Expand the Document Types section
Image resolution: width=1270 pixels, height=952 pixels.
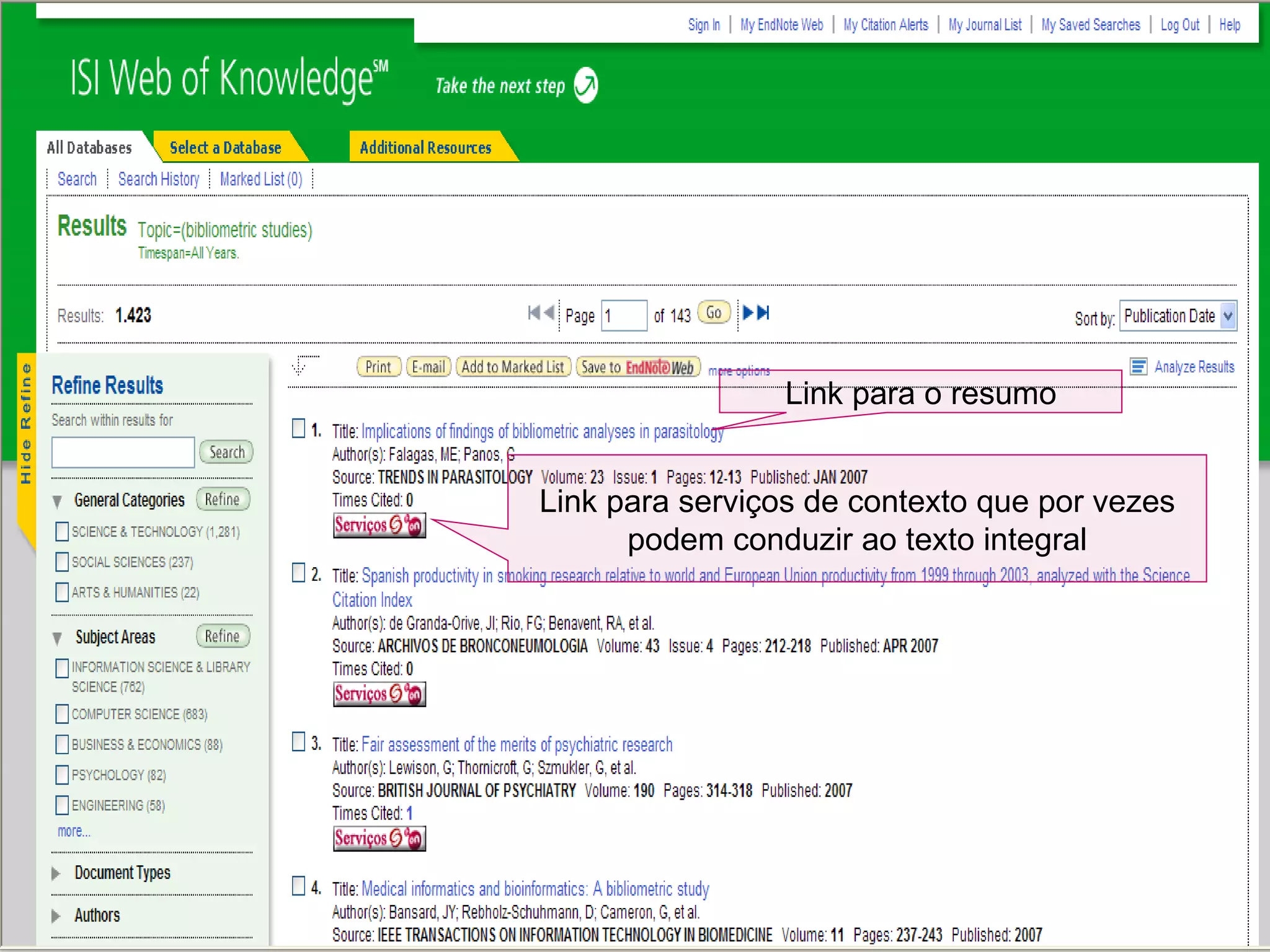pos(56,873)
